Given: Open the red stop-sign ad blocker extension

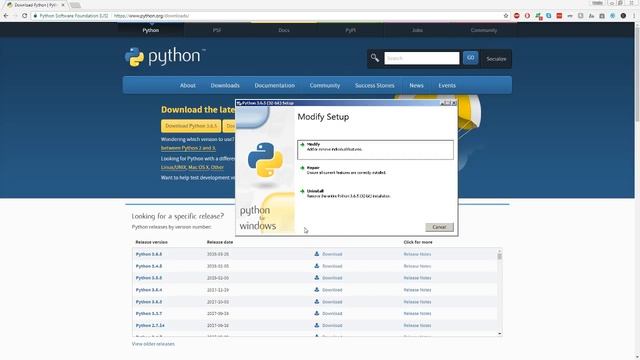Looking at the screenshot, I should 517,16.
